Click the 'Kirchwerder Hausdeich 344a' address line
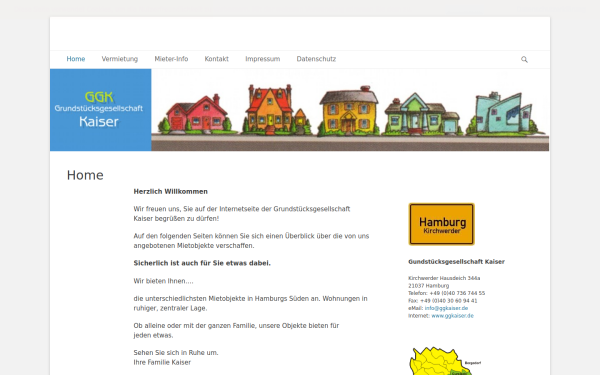 pyautogui.click(x=444, y=278)
